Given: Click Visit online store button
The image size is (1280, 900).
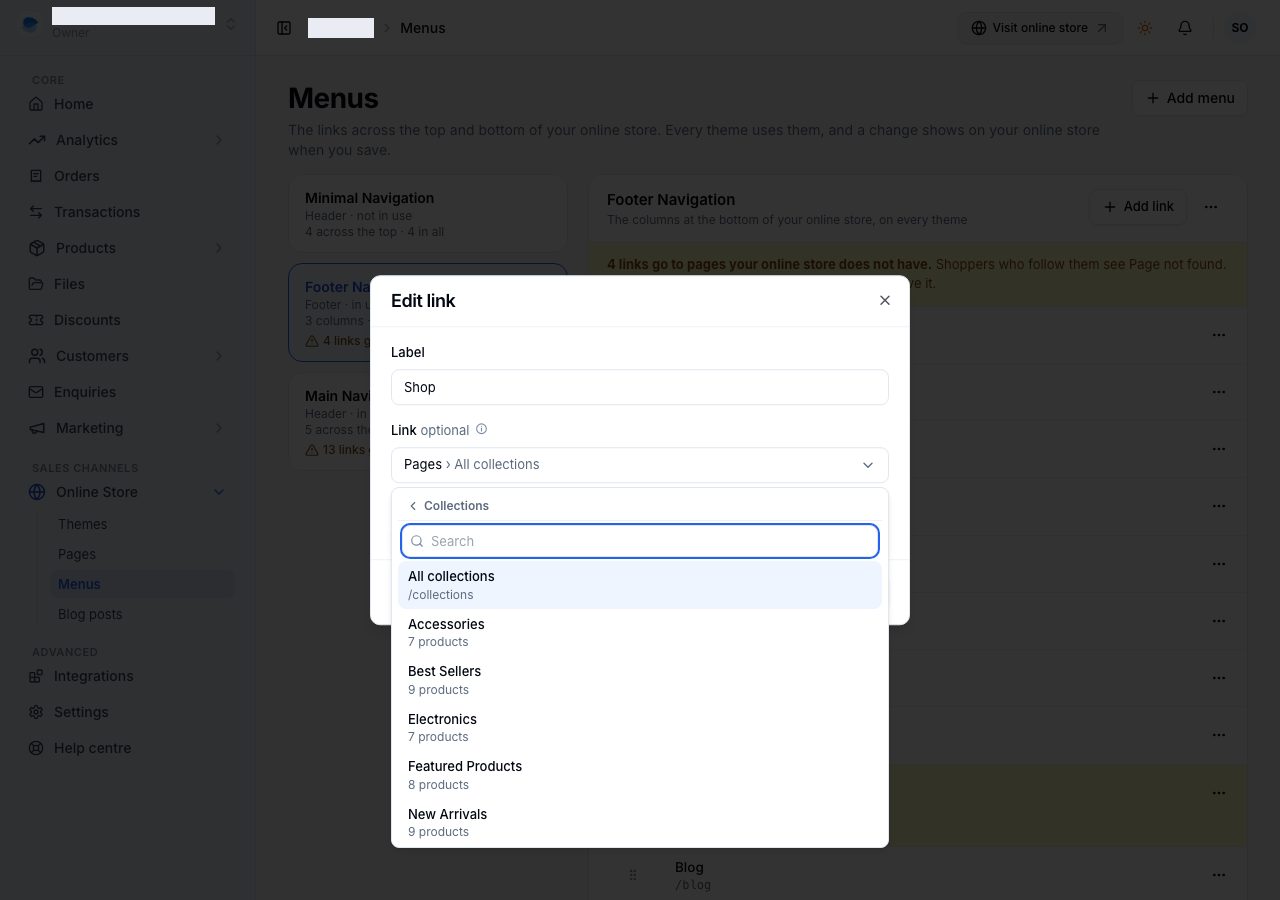Looking at the screenshot, I should pyautogui.click(x=1040, y=28).
